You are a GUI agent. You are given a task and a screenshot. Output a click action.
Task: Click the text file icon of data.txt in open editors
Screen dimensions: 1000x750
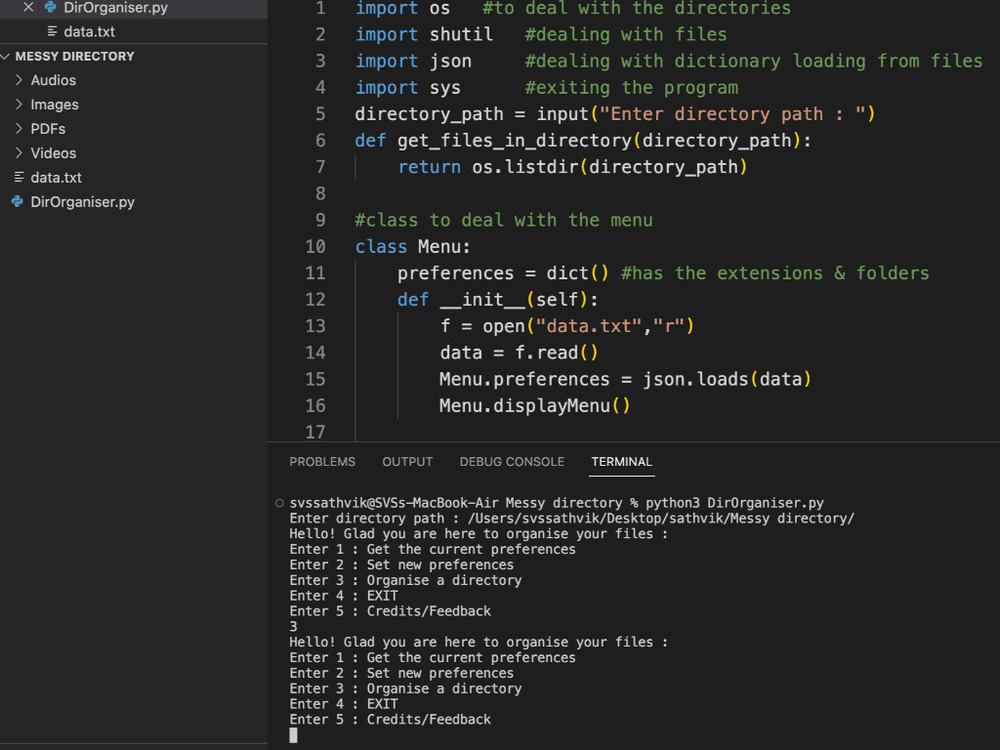coord(52,31)
